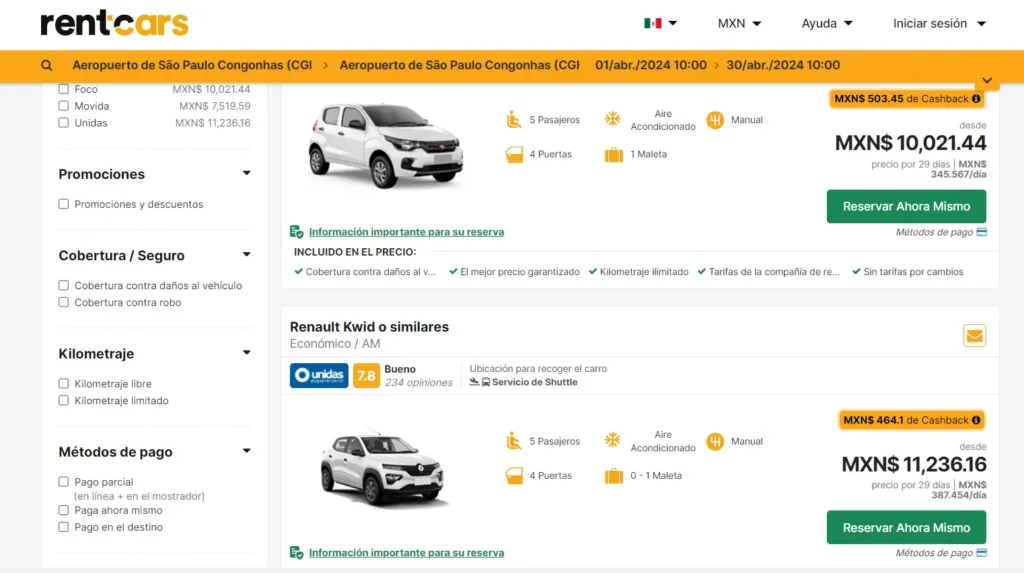Open Información importante link on Renault Kwid card
The image size is (1024, 573).
tap(406, 553)
